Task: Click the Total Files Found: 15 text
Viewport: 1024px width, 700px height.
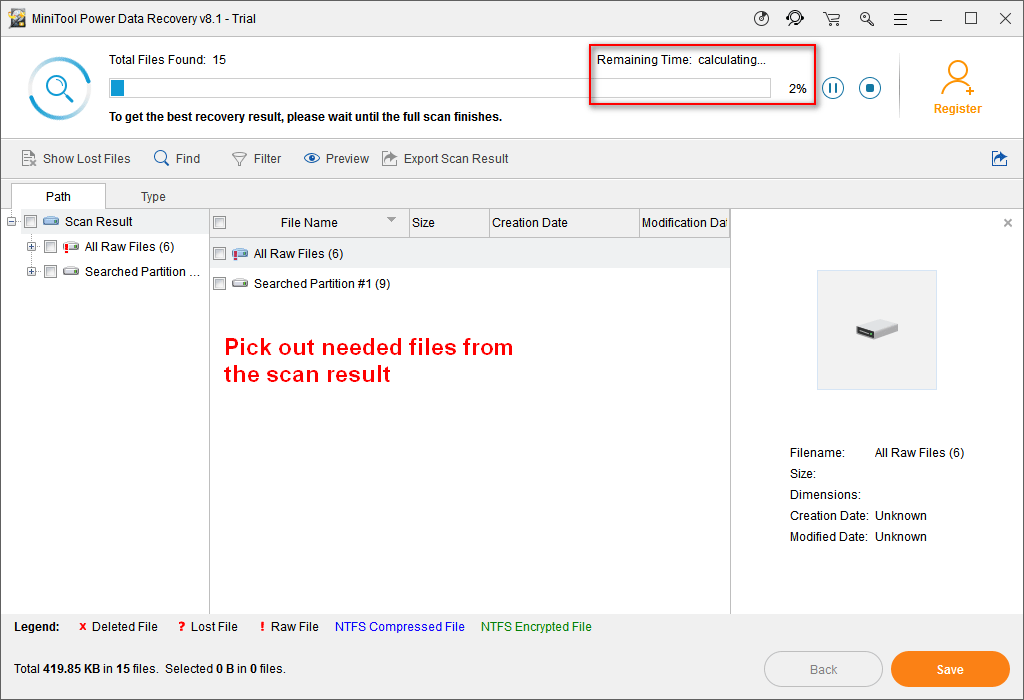Action: [167, 60]
